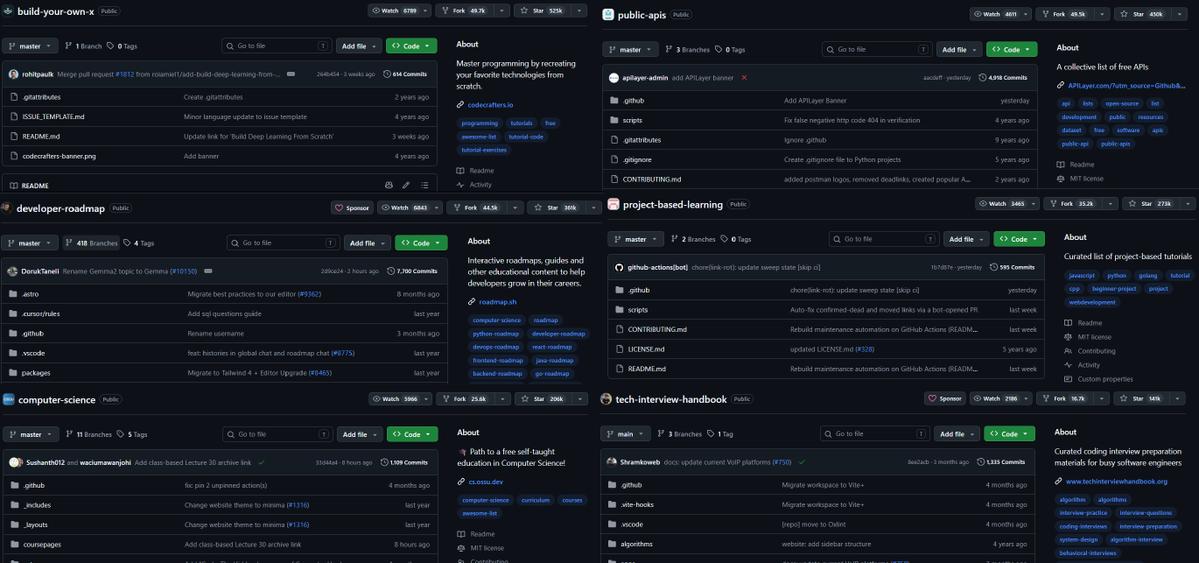Click the tag icon next to 5 Tags in computer-science
The height and width of the screenshot is (563, 1199).
coord(122,434)
